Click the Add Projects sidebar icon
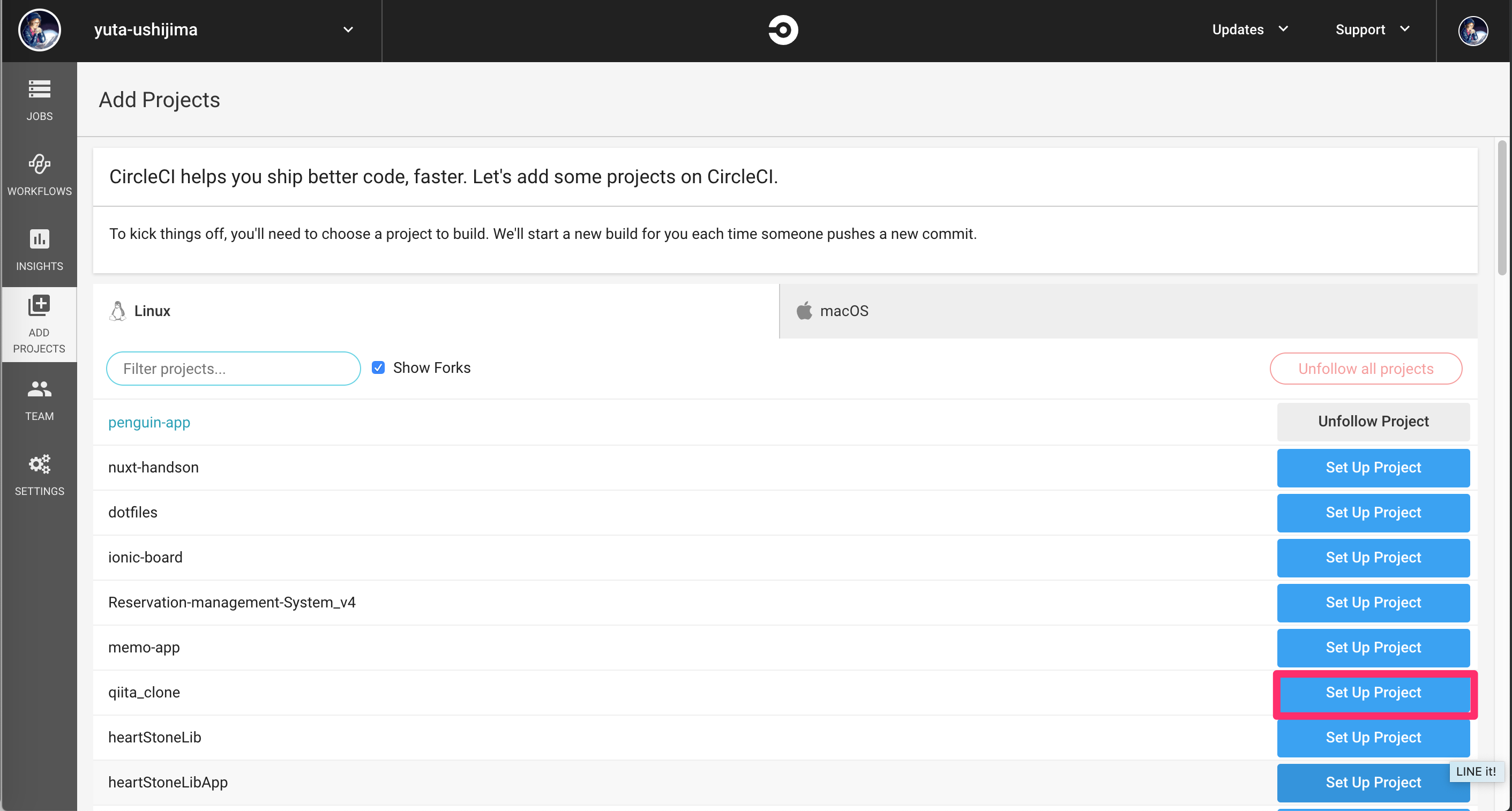 click(39, 324)
